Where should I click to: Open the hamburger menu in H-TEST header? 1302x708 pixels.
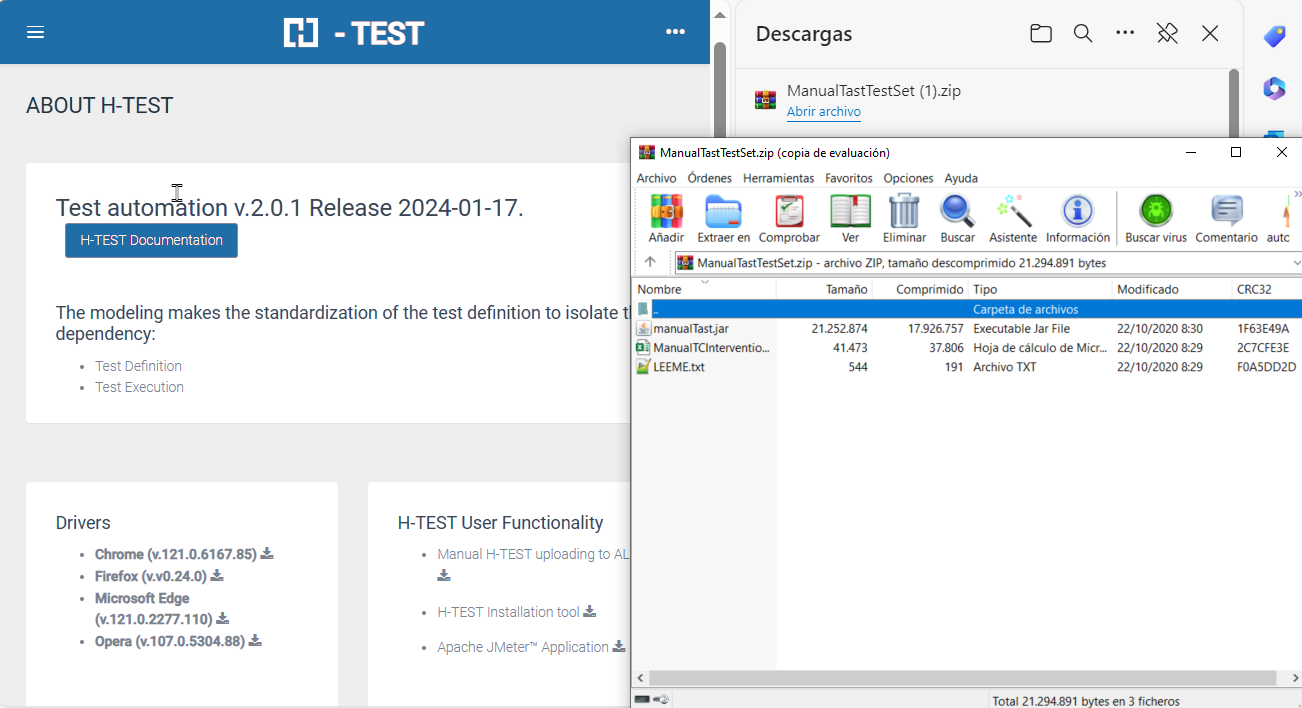pos(36,32)
